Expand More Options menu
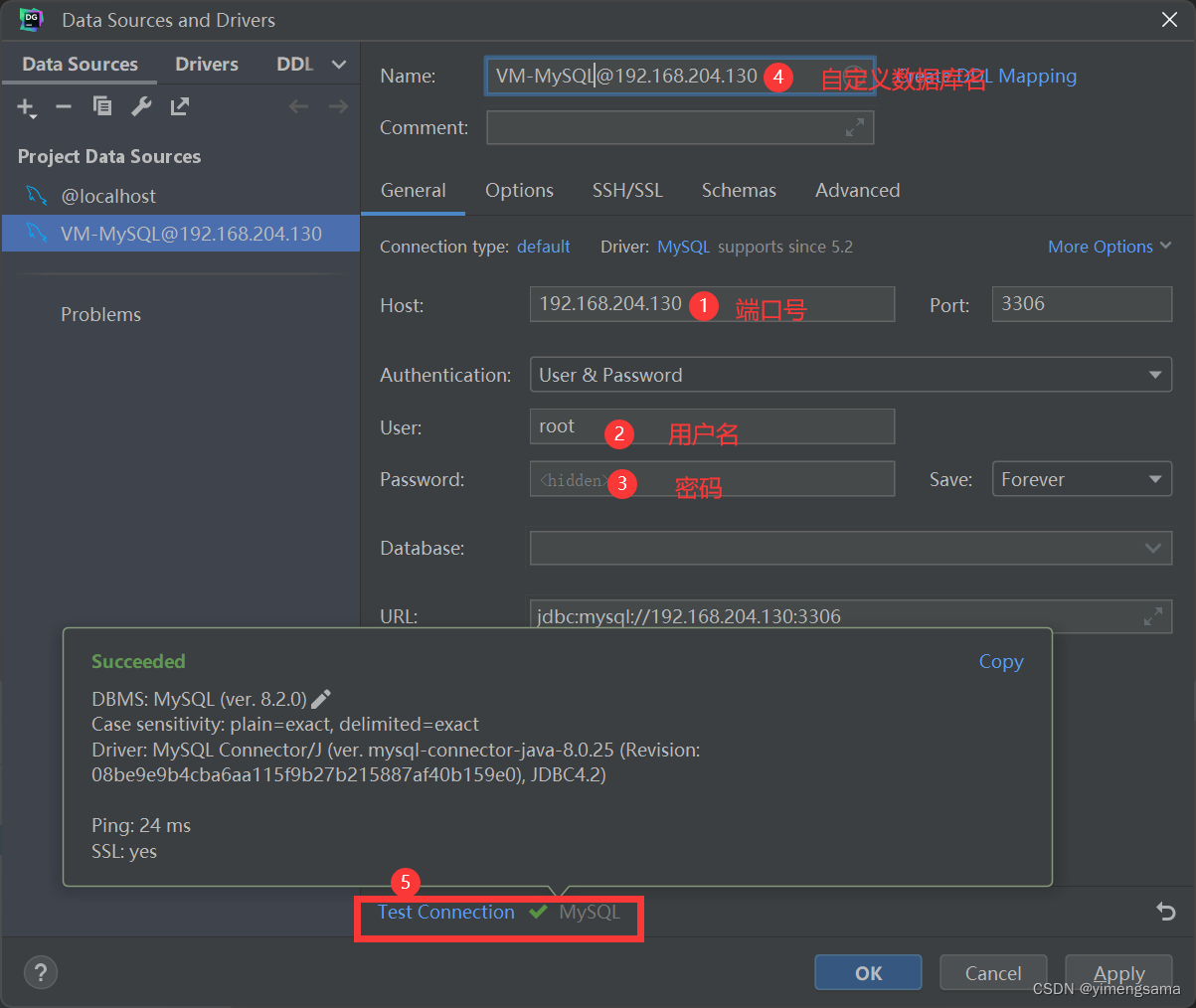The height and width of the screenshot is (1008, 1196). coord(1110,247)
